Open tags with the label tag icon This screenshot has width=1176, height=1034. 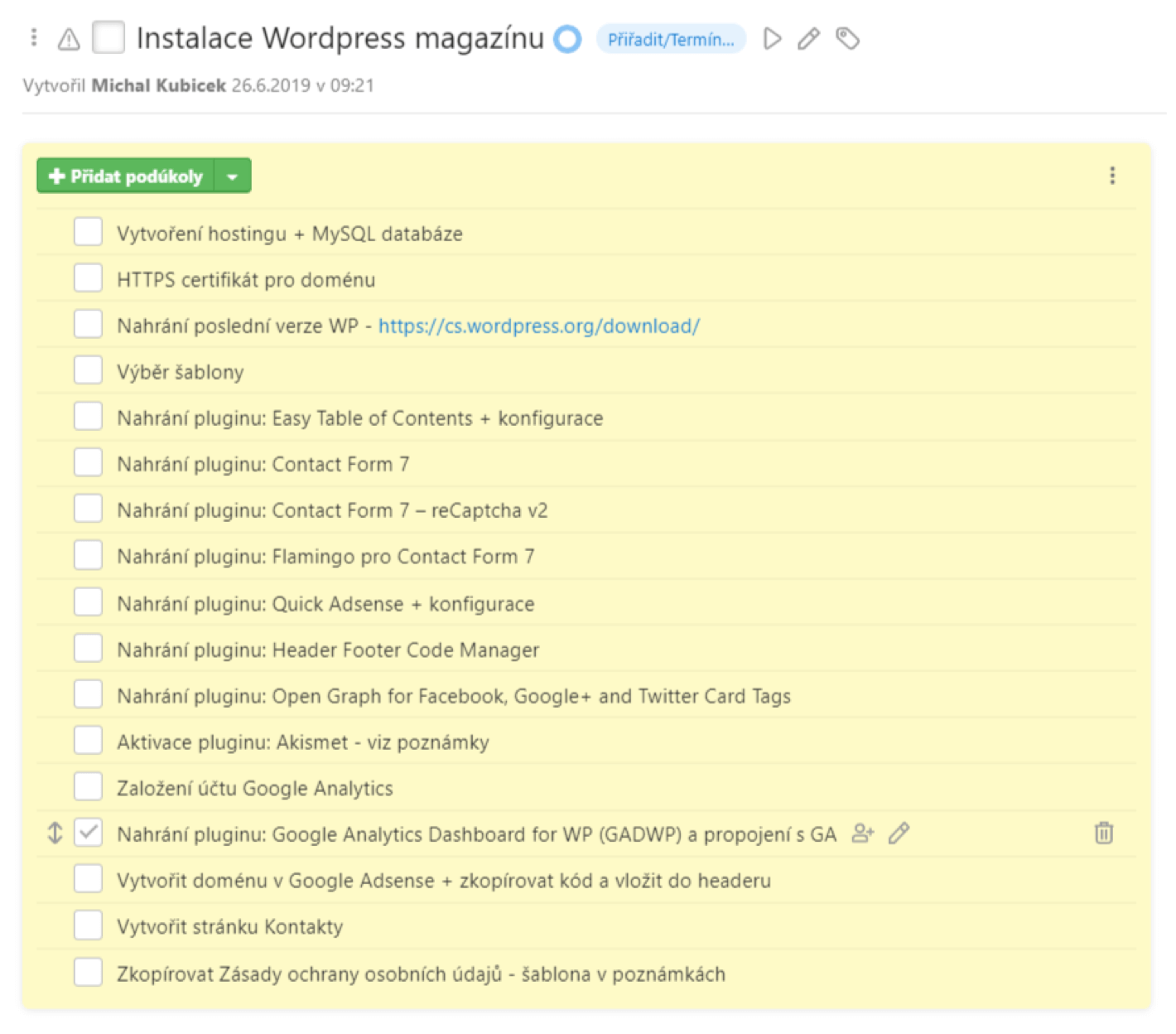point(847,38)
